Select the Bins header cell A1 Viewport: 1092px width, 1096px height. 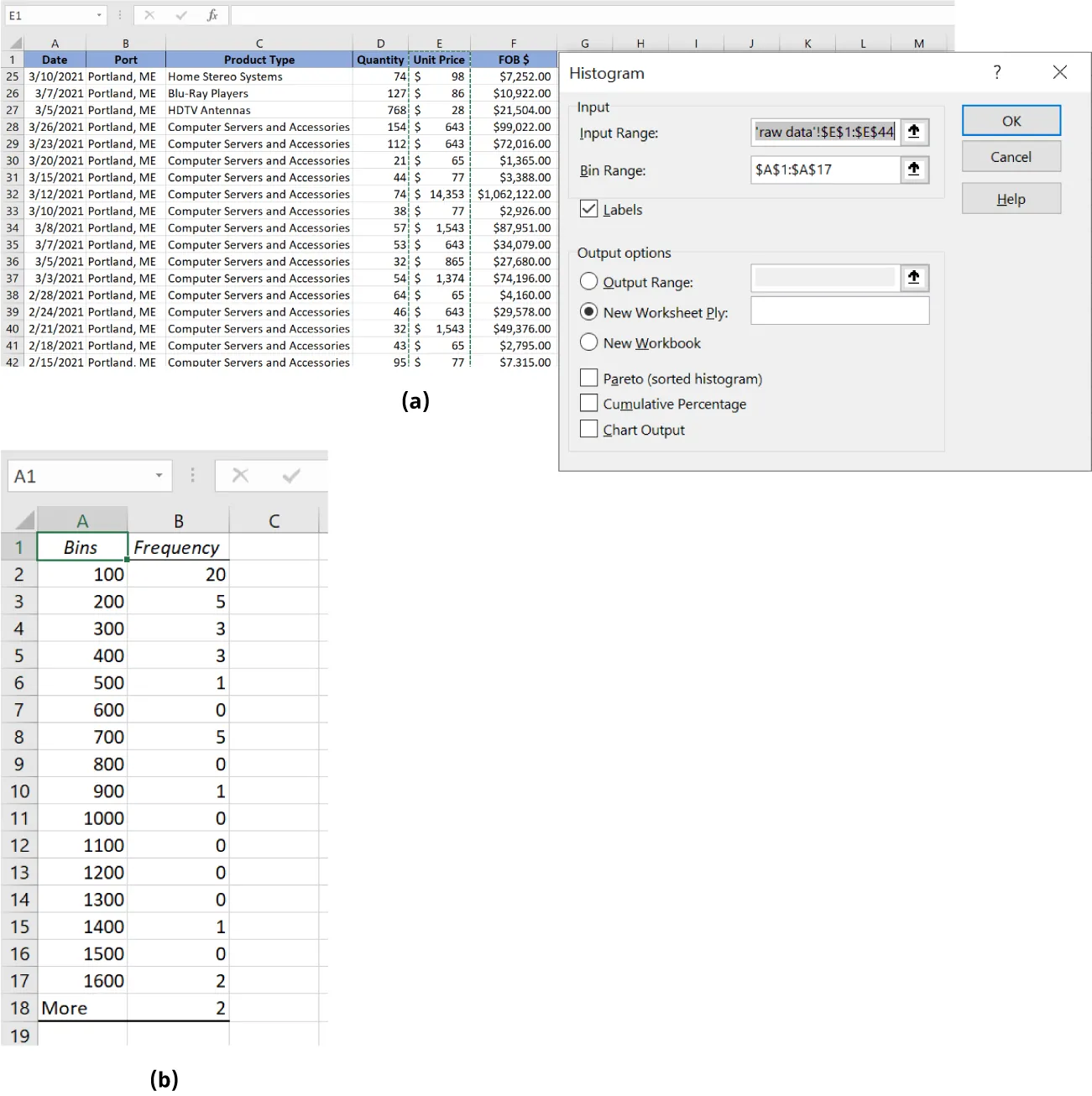[81, 546]
